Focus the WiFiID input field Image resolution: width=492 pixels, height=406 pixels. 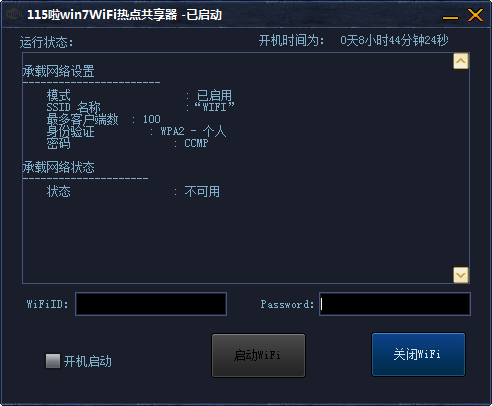(151, 304)
